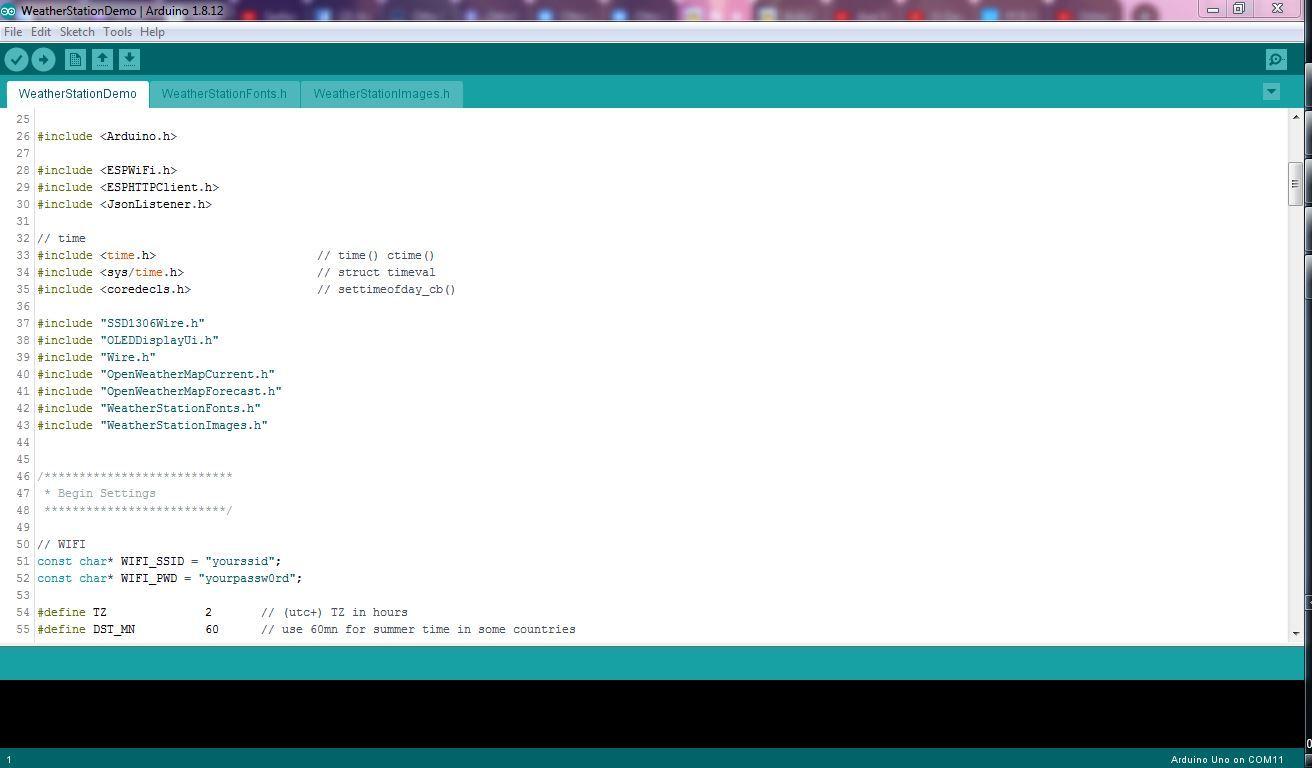Screen dimensions: 1312x768
Task: Open the Tools menu
Action: click(117, 31)
